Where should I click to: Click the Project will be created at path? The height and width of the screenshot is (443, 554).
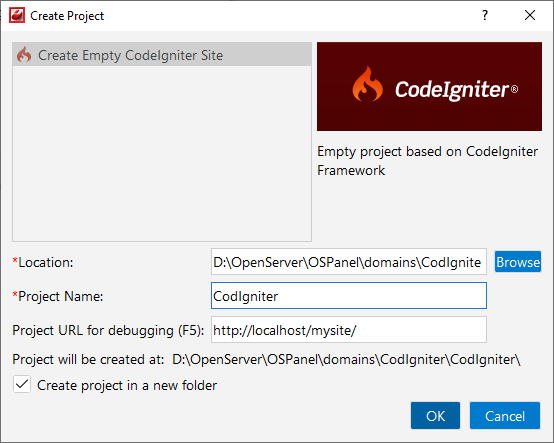click(x=346, y=359)
